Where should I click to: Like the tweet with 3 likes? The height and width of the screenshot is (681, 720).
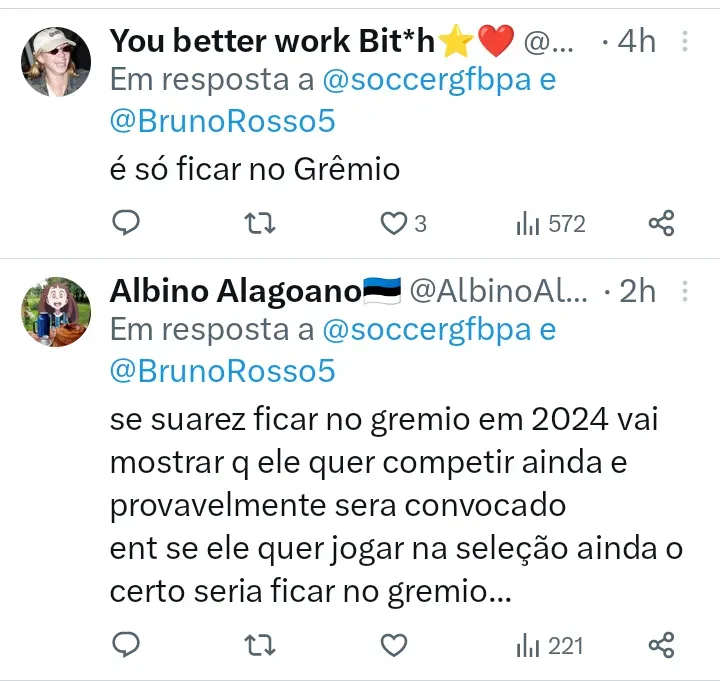[394, 223]
